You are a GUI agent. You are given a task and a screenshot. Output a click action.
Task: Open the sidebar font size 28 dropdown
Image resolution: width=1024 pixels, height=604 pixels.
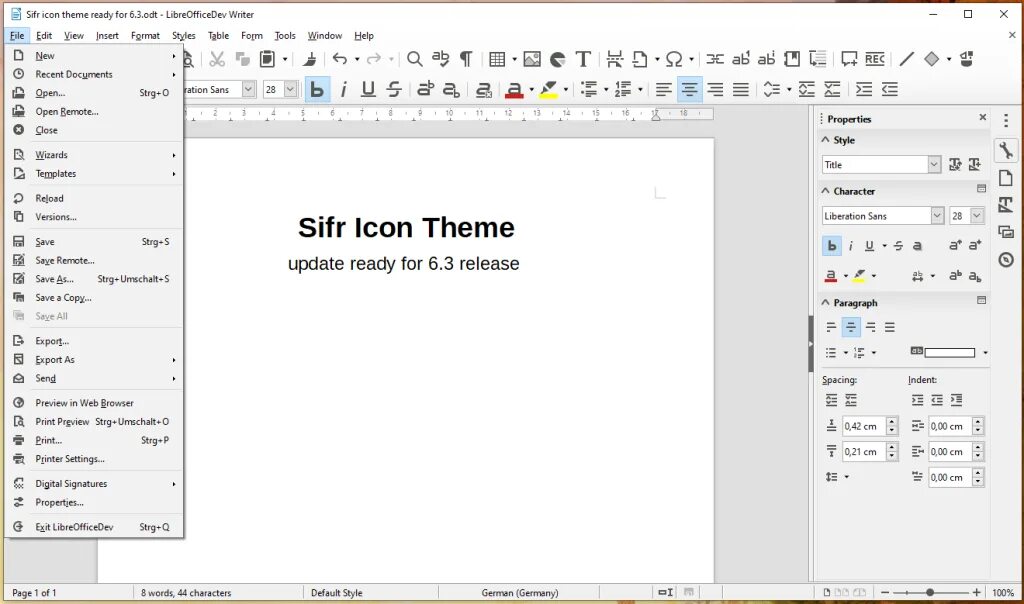point(977,215)
